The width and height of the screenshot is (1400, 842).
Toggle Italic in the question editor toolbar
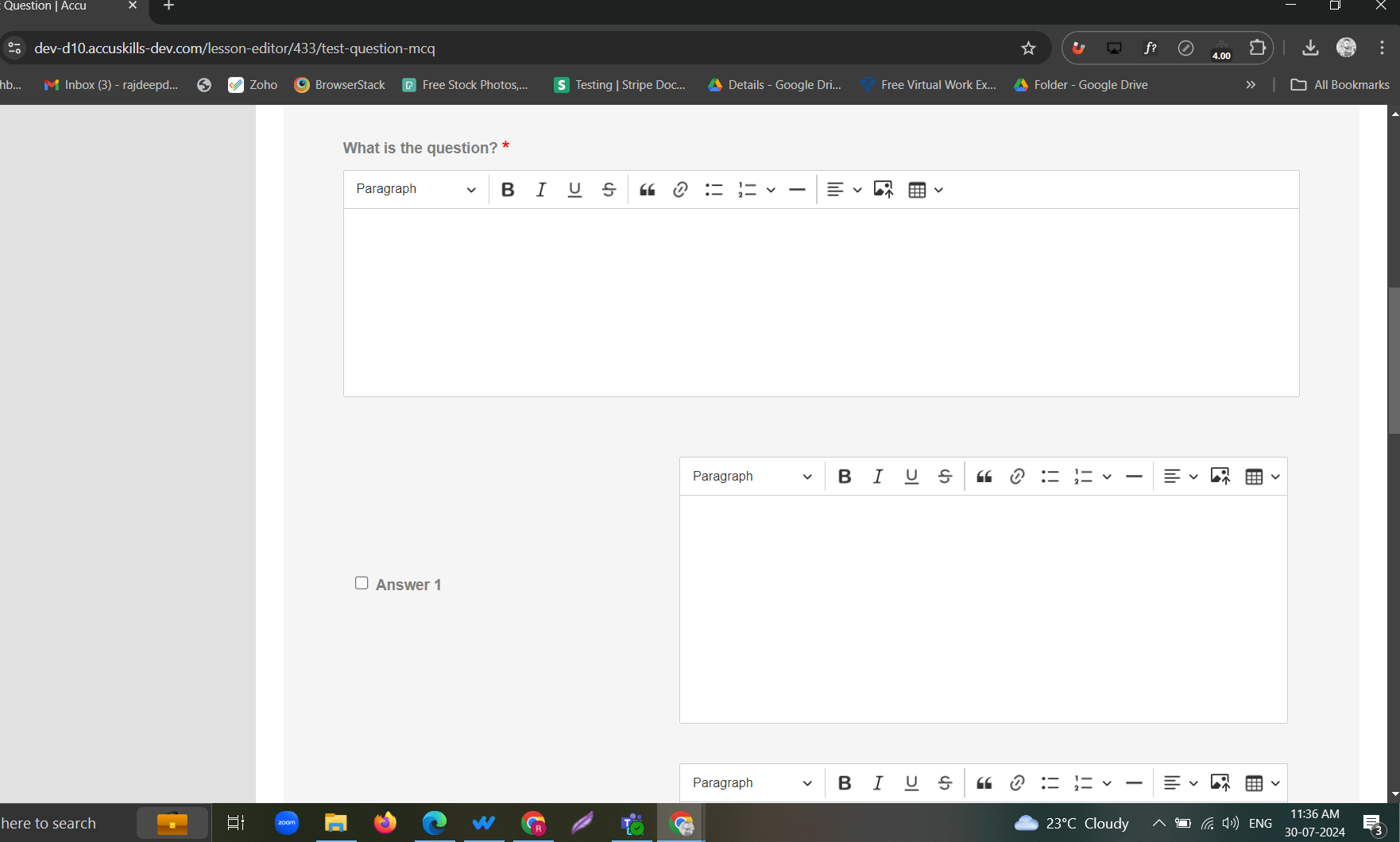click(x=541, y=190)
